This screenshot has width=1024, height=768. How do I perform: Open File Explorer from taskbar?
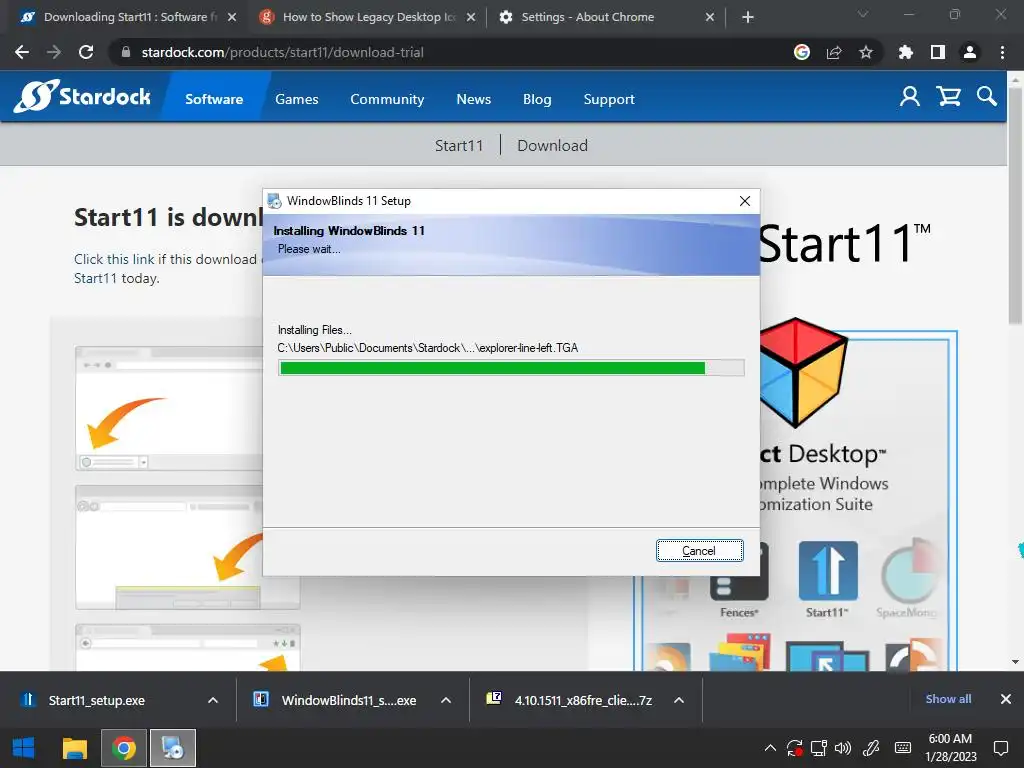pyautogui.click(x=74, y=748)
